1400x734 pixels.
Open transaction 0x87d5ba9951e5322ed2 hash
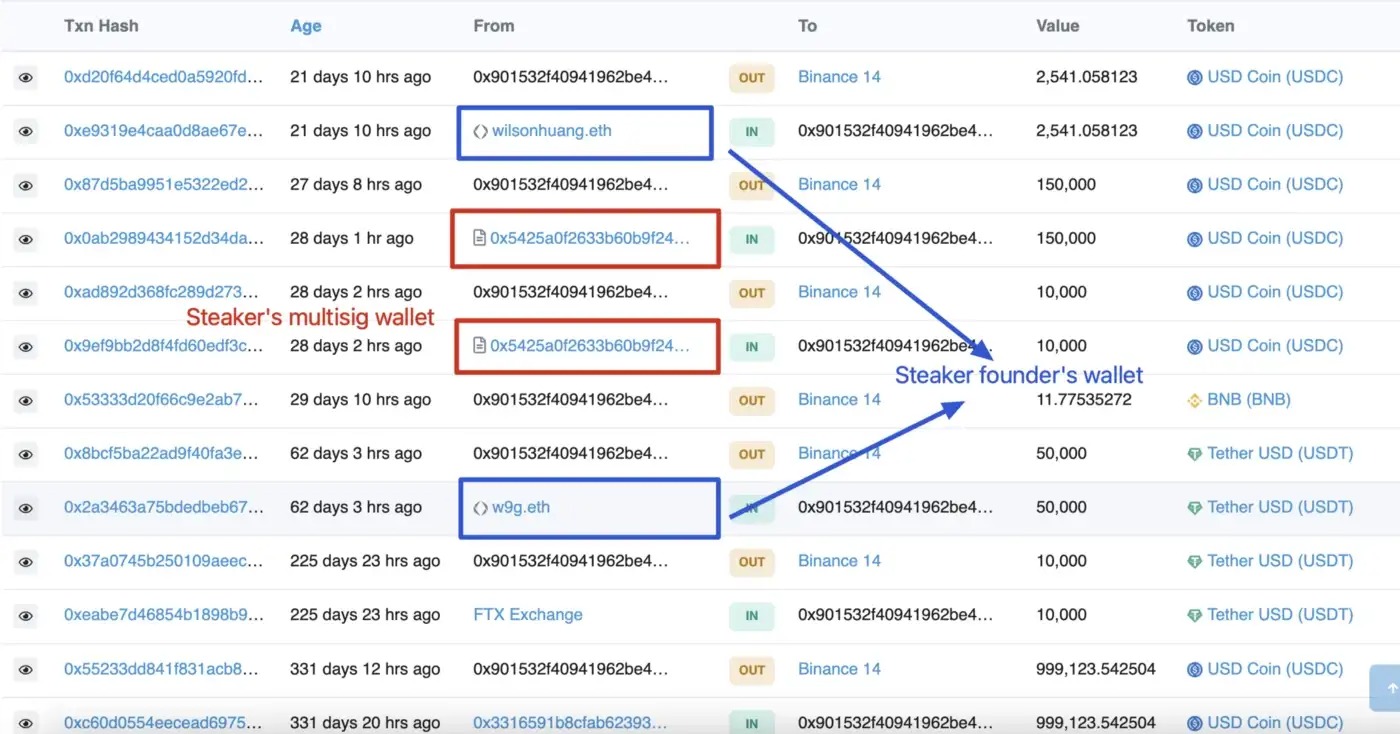(164, 185)
